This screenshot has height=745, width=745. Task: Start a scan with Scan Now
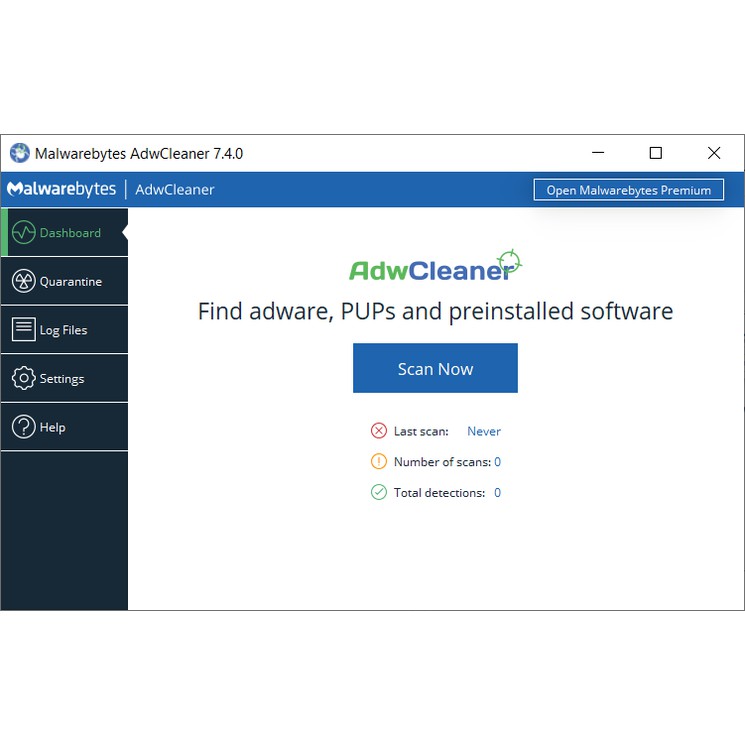tap(435, 368)
